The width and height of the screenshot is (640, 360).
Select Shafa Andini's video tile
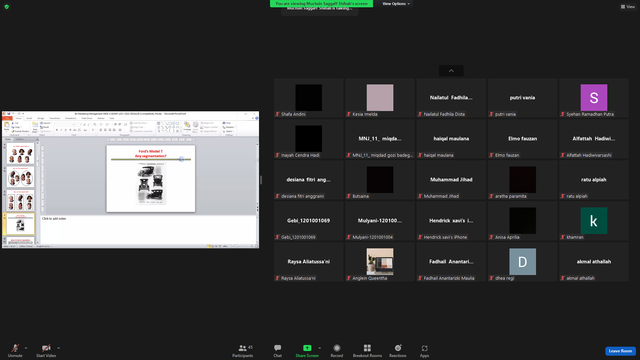309,98
